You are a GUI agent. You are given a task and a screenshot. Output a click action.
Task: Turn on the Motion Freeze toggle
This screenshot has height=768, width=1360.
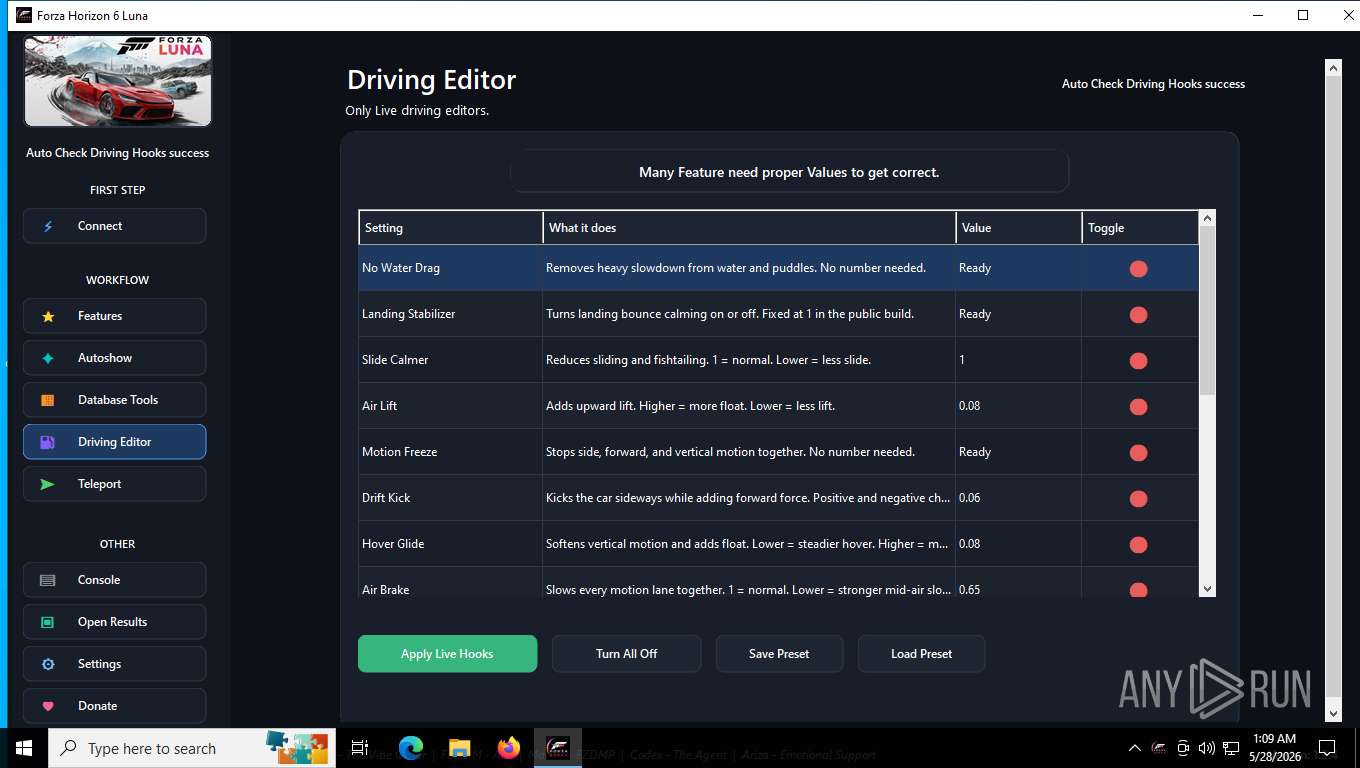tap(1138, 453)
